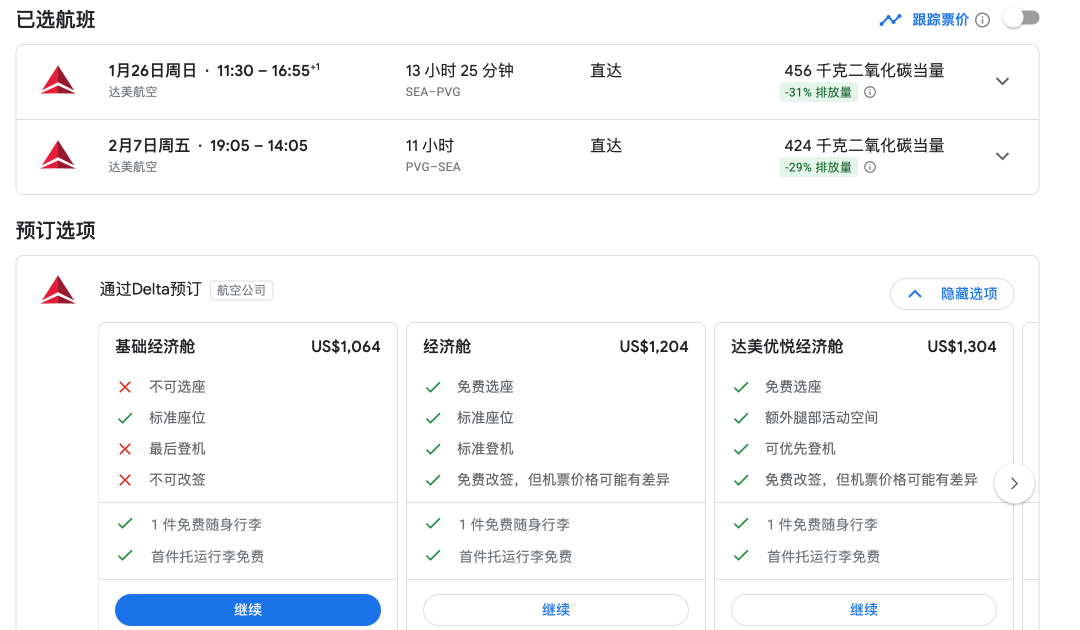1080x630 pixels.
Task: Expand the 1月26日 SEA–PVG flight details
Action: pyautogui.click(x=1002, y=81)
